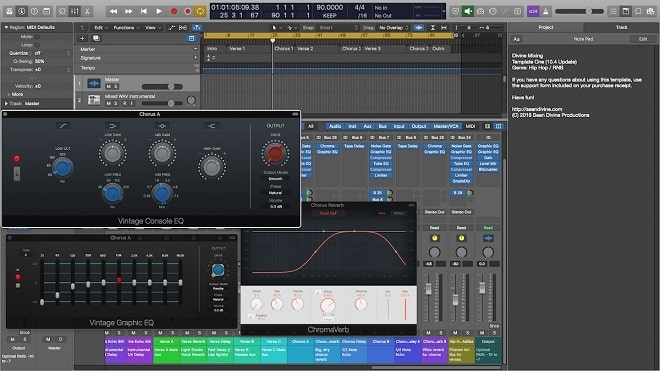
Task: Start playback with the Play button
Action: click(159, 11)
